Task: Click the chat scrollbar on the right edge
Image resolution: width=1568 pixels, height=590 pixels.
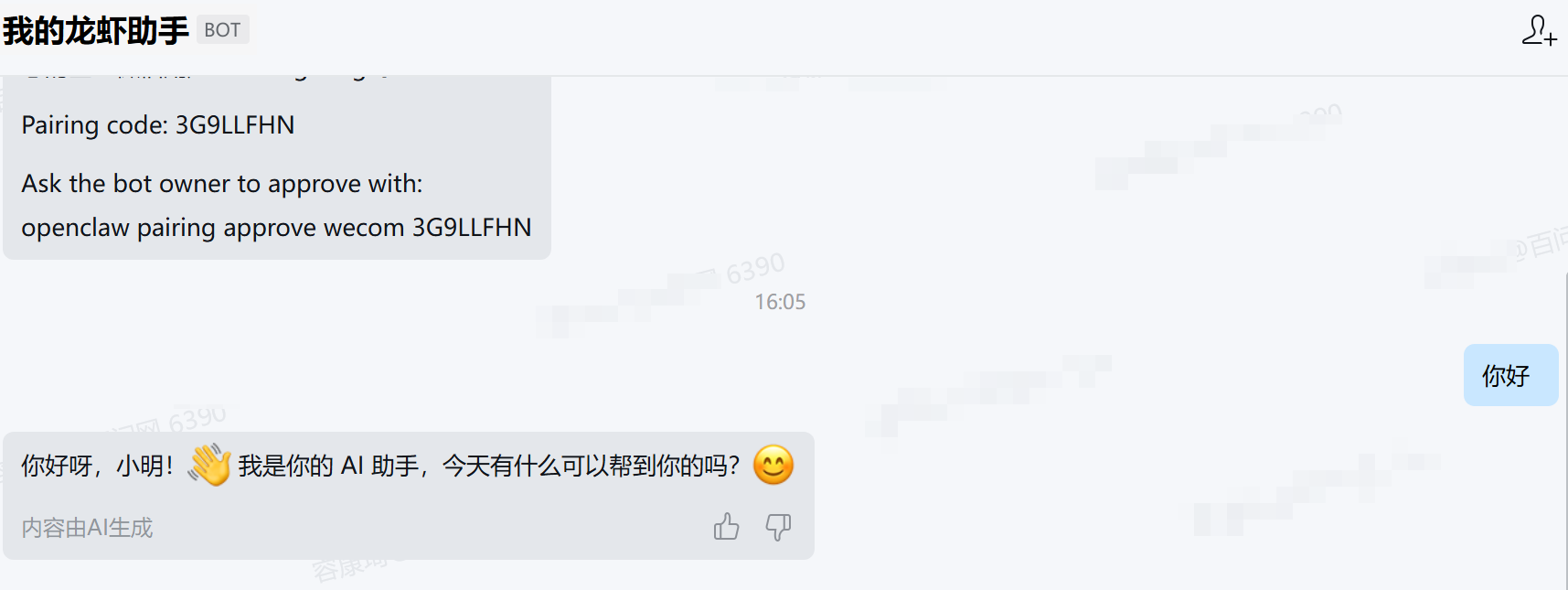Action: point(1565,430)
